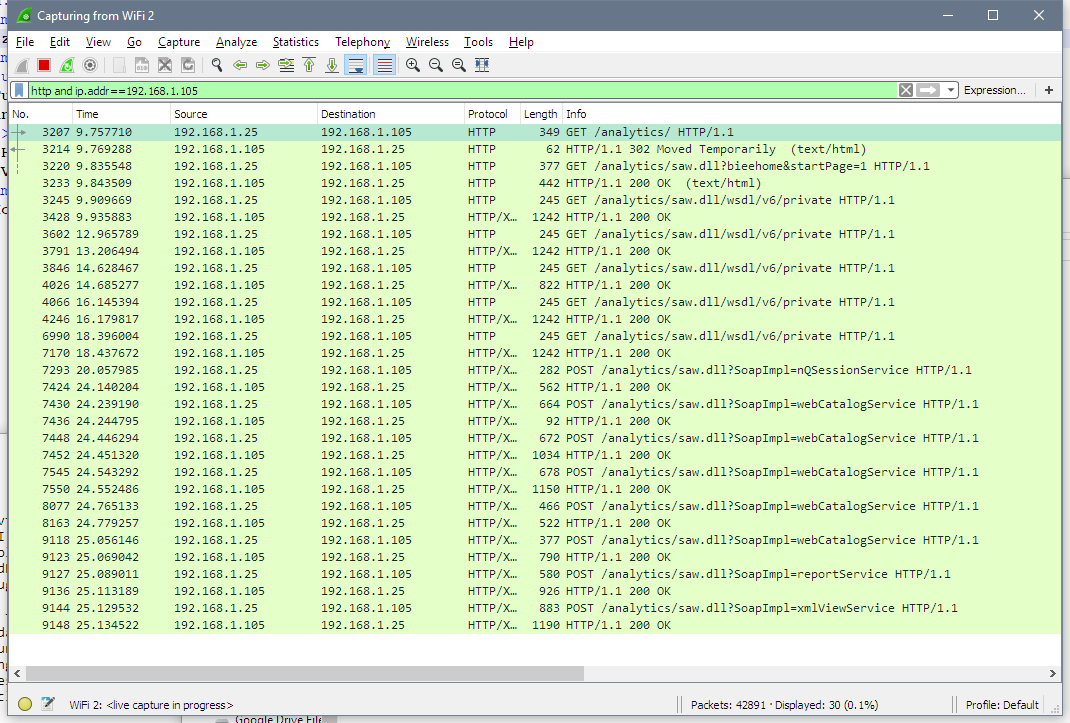Go to the first packet
1070x723 pixels.
pyautogui.click(x=309, y=65)
